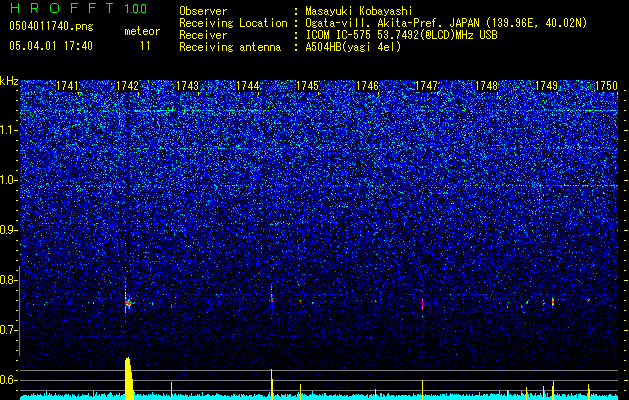The width and height of the screenshot is (629, 400).
Task: Click the 'Observer' field label
Action: 203,11
